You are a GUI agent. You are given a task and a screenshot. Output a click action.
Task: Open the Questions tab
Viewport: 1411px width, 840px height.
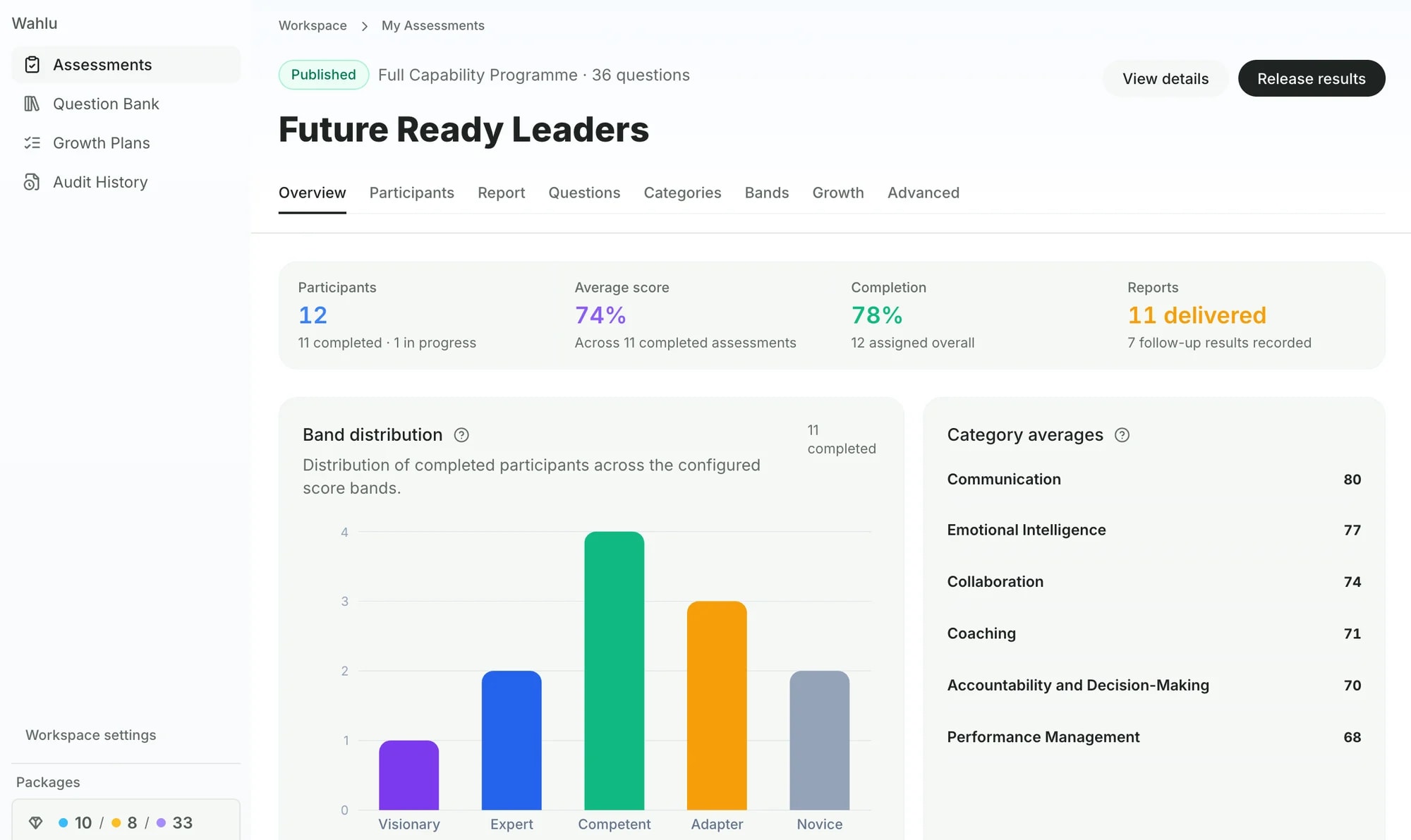pos(584,193)
